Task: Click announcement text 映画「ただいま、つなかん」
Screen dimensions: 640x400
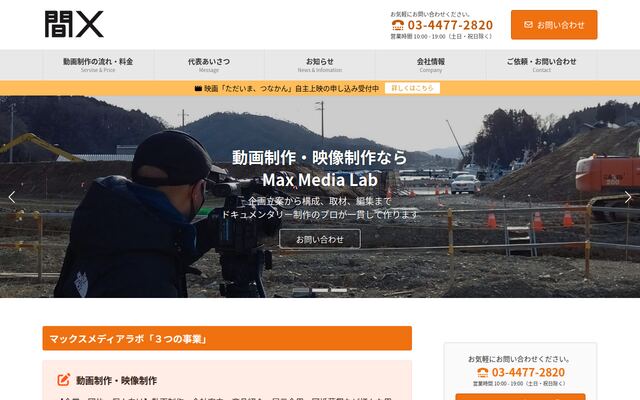Action: [251, 88]
